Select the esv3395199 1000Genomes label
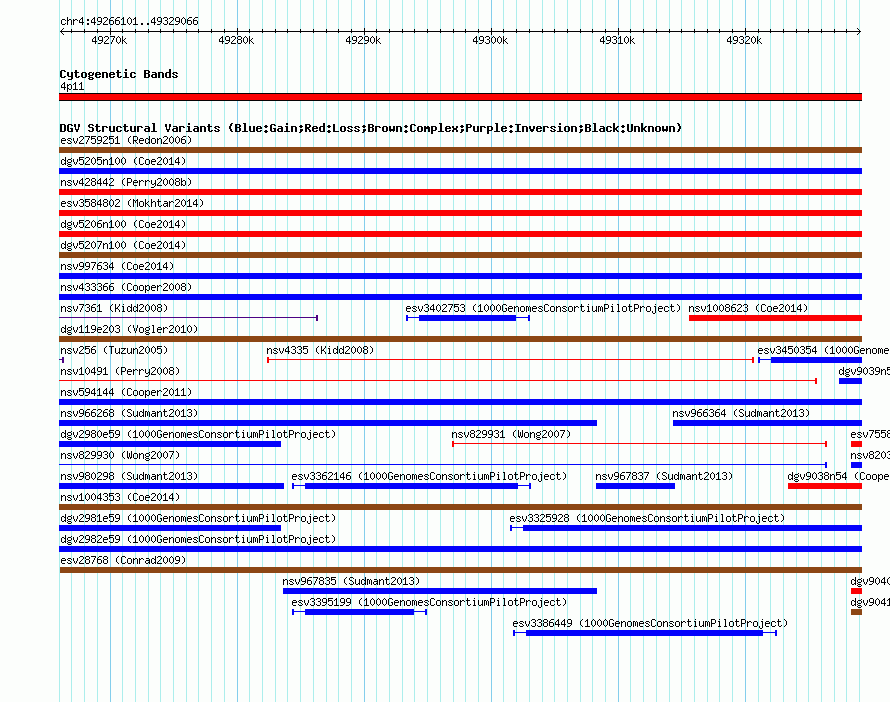This screenshot has height=702, width=890. 429,602
